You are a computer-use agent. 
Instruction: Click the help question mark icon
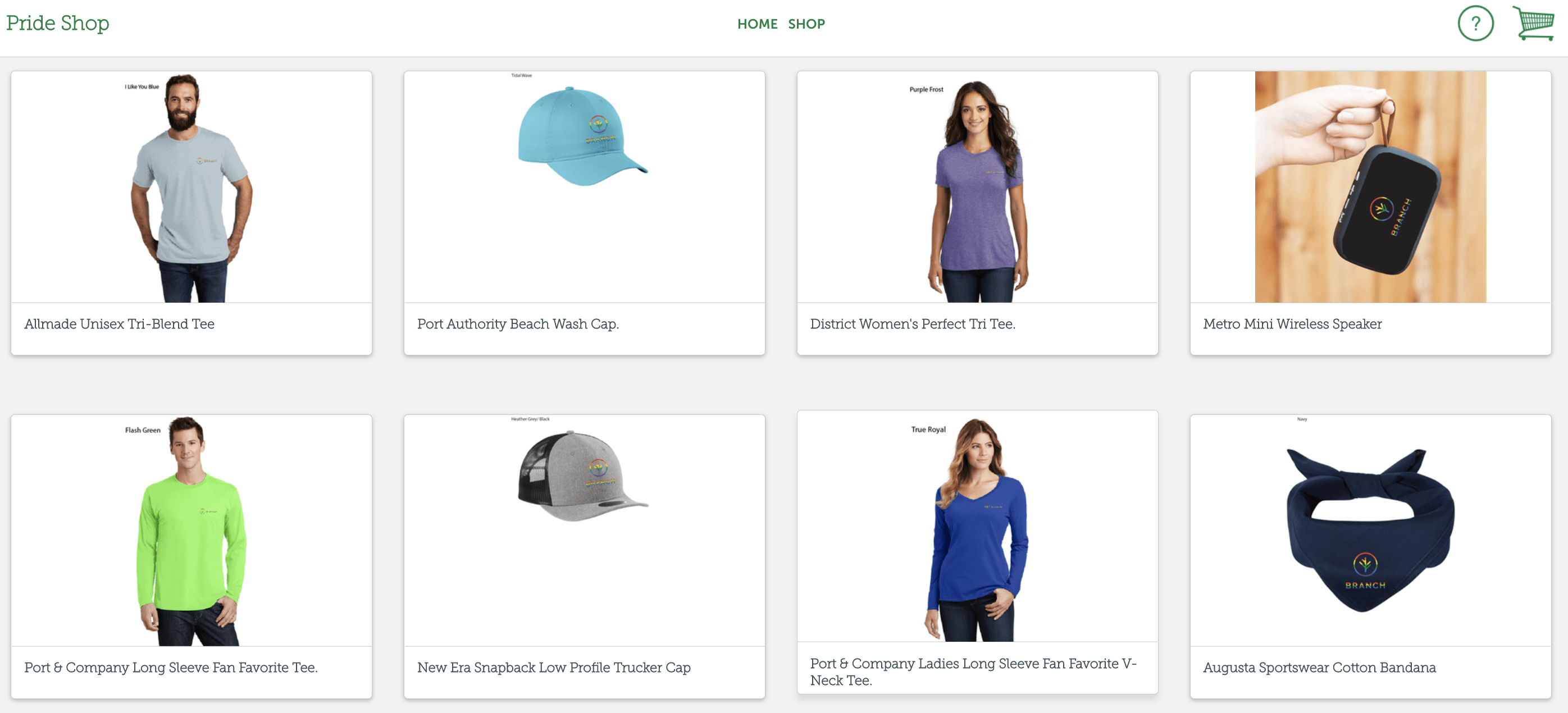click(x=1475, y=24)
